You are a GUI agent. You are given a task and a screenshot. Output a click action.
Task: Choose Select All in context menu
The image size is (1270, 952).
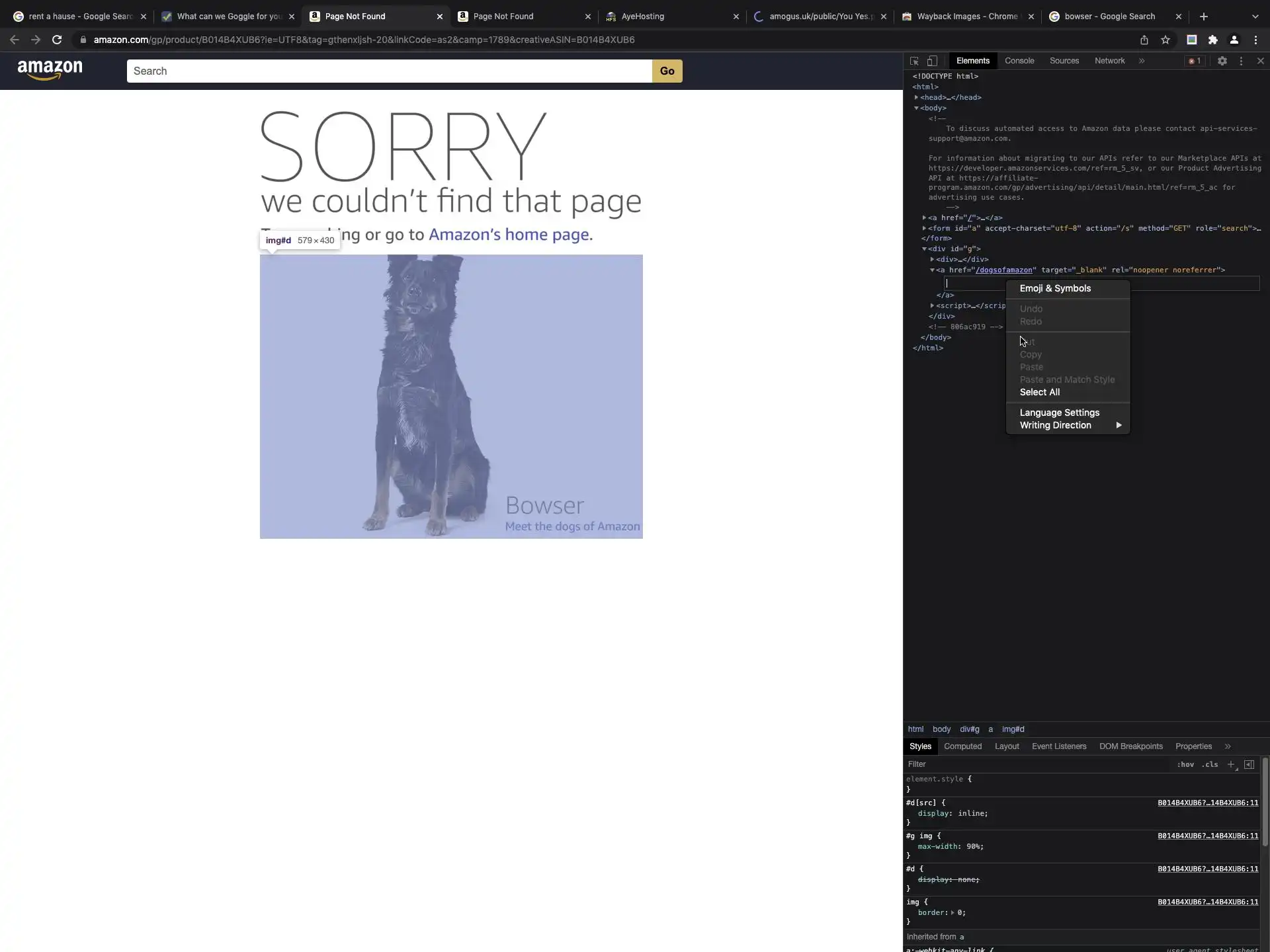tap(1039, 392)
